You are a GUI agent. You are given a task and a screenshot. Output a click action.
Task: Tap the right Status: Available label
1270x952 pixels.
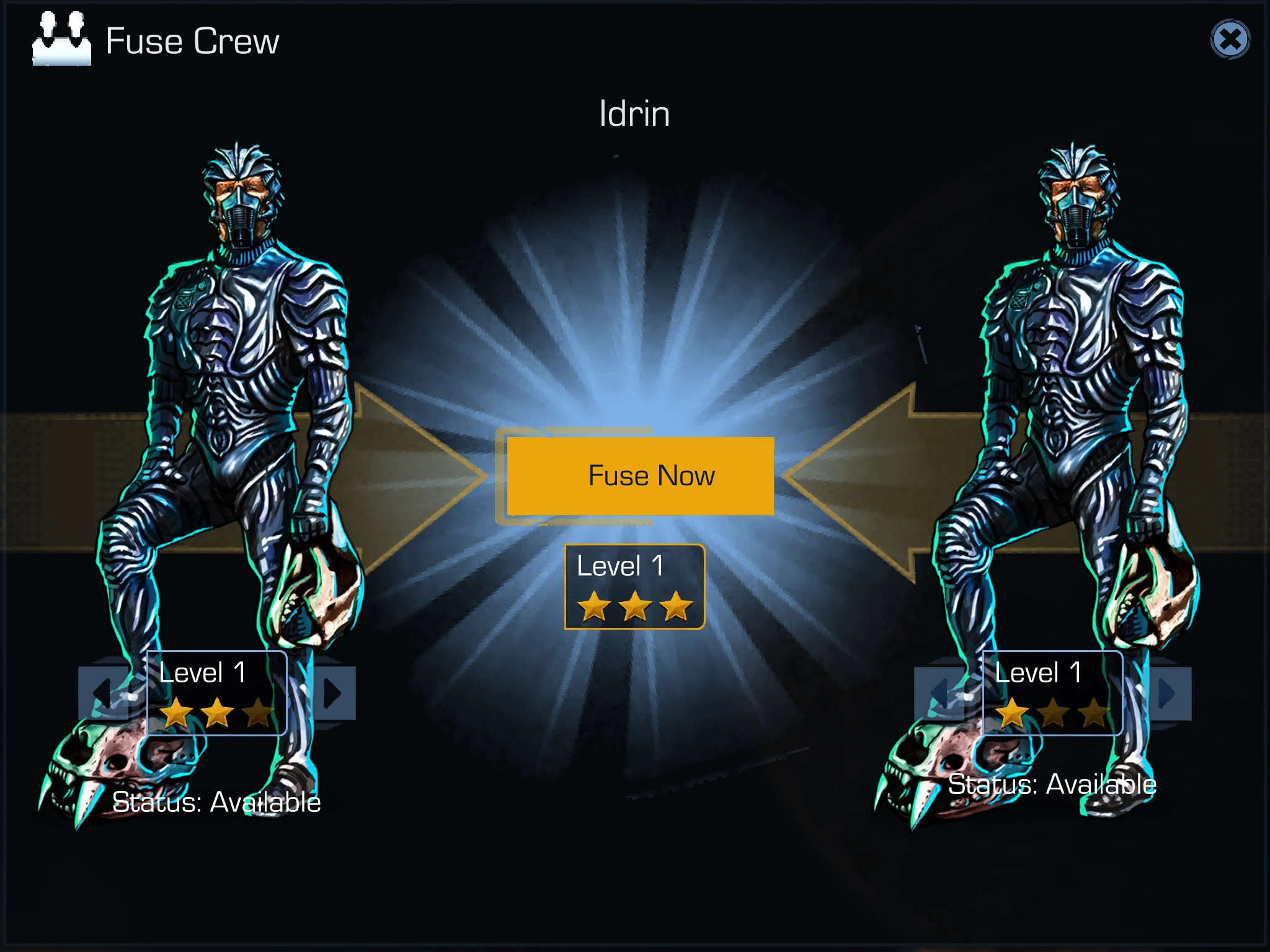(x=1052, y=784)
